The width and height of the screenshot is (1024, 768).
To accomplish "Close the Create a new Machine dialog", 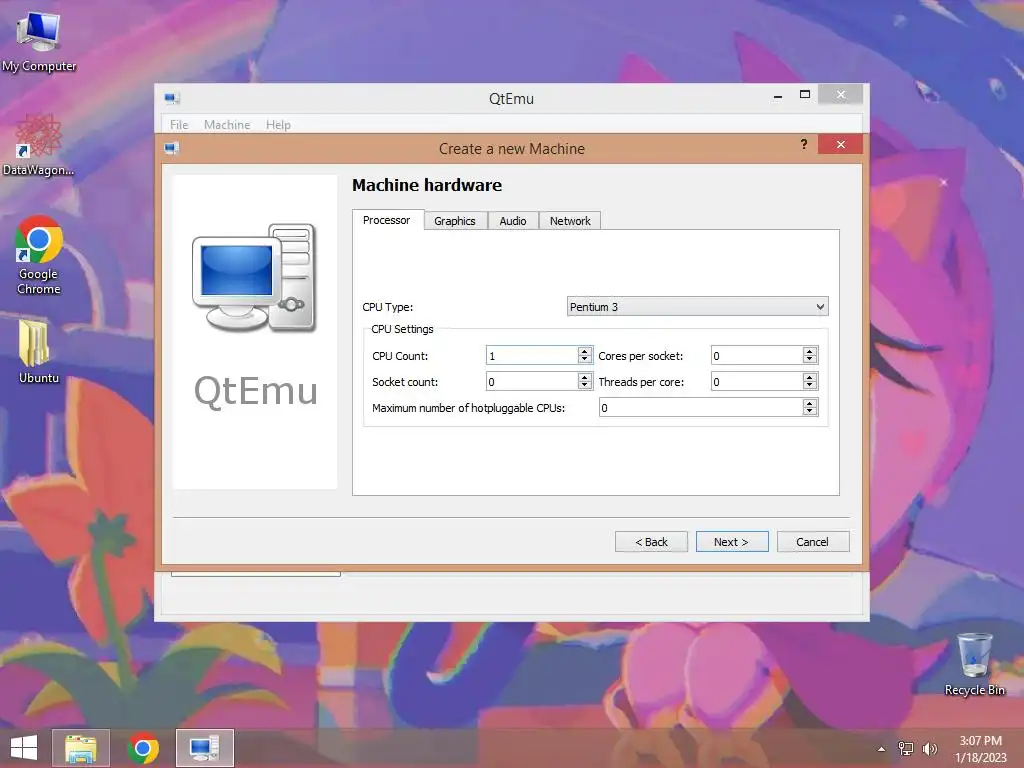I will click(x=840, y=144).
